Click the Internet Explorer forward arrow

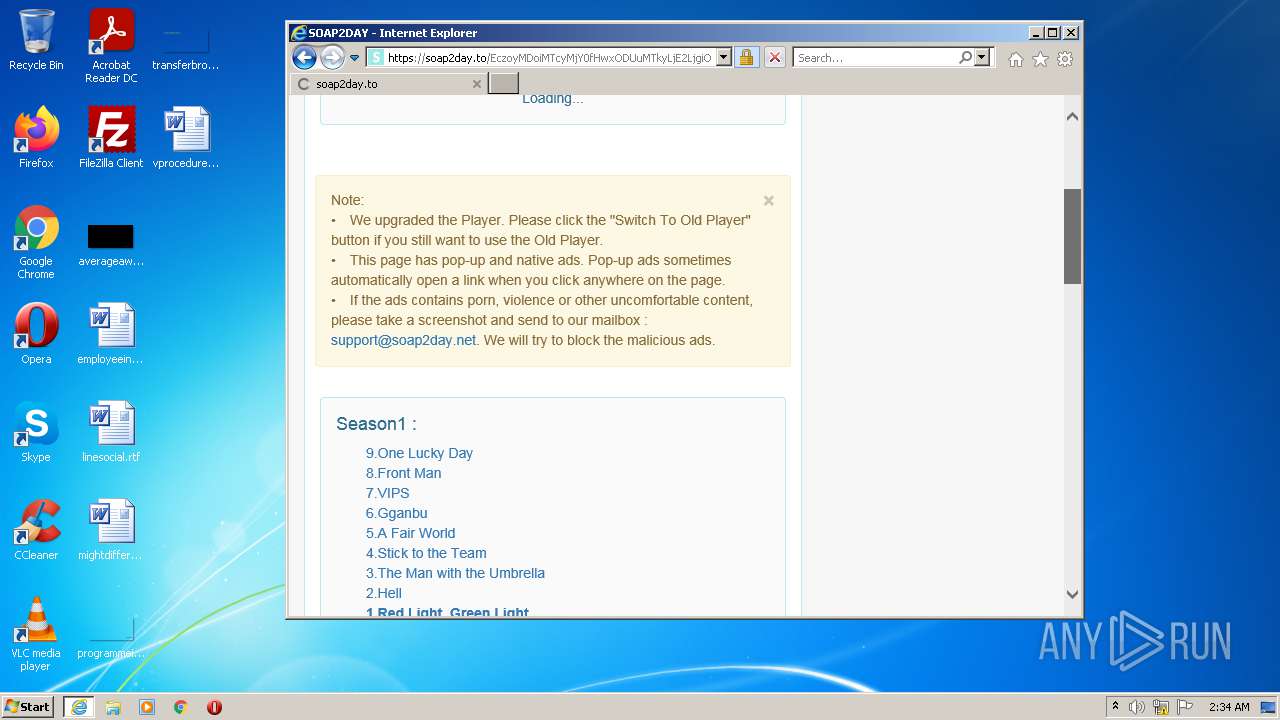(x=332, y=57)
